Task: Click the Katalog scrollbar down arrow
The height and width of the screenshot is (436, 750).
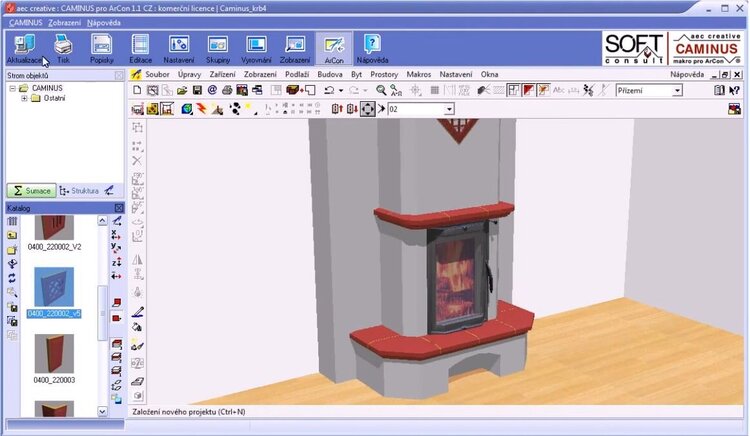Action: tap(103, 410)
